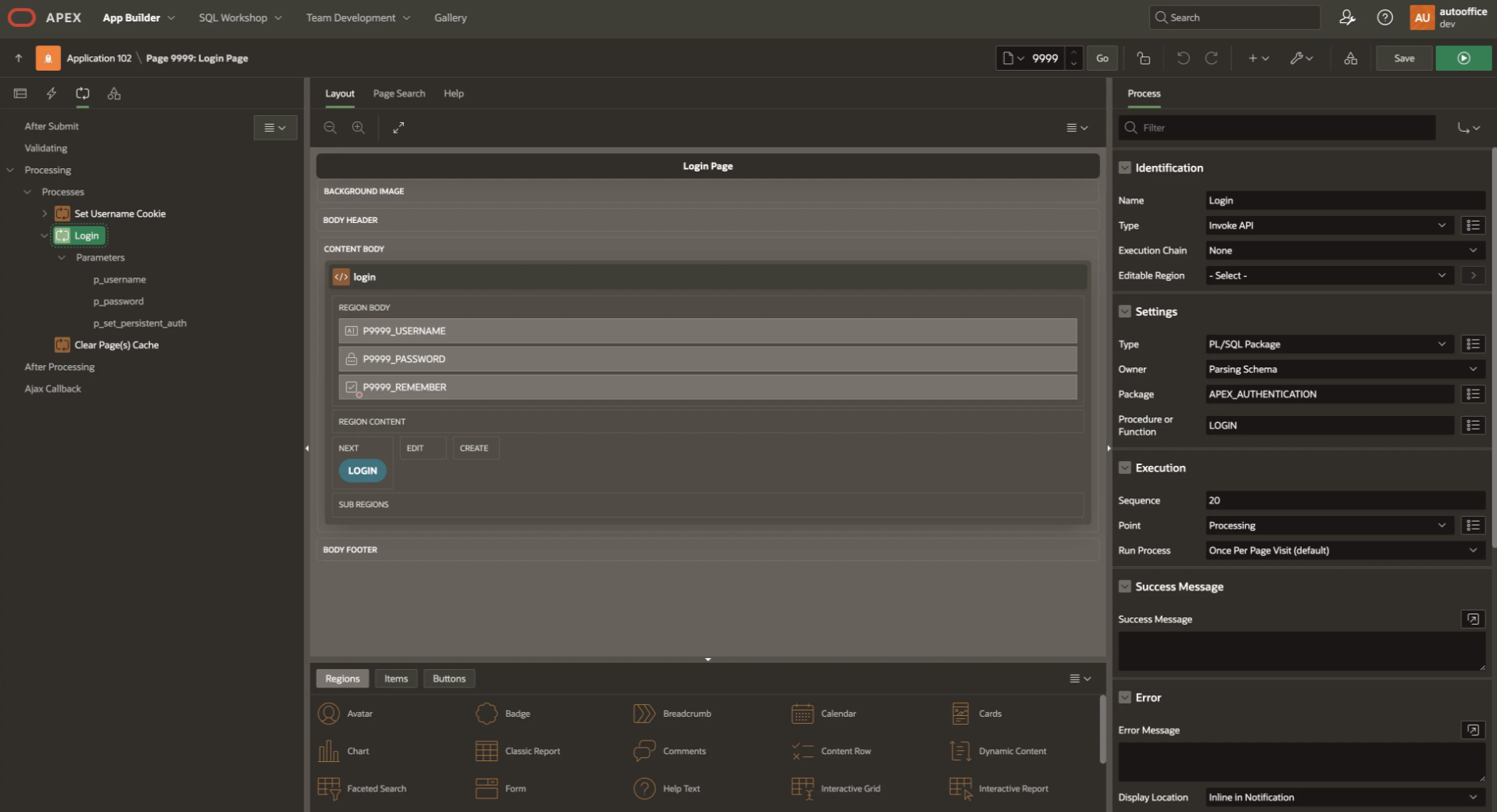Open the Help question mark menu
The height and width of the screenshot is (812, 1497).
click(x=1384, y=17)
